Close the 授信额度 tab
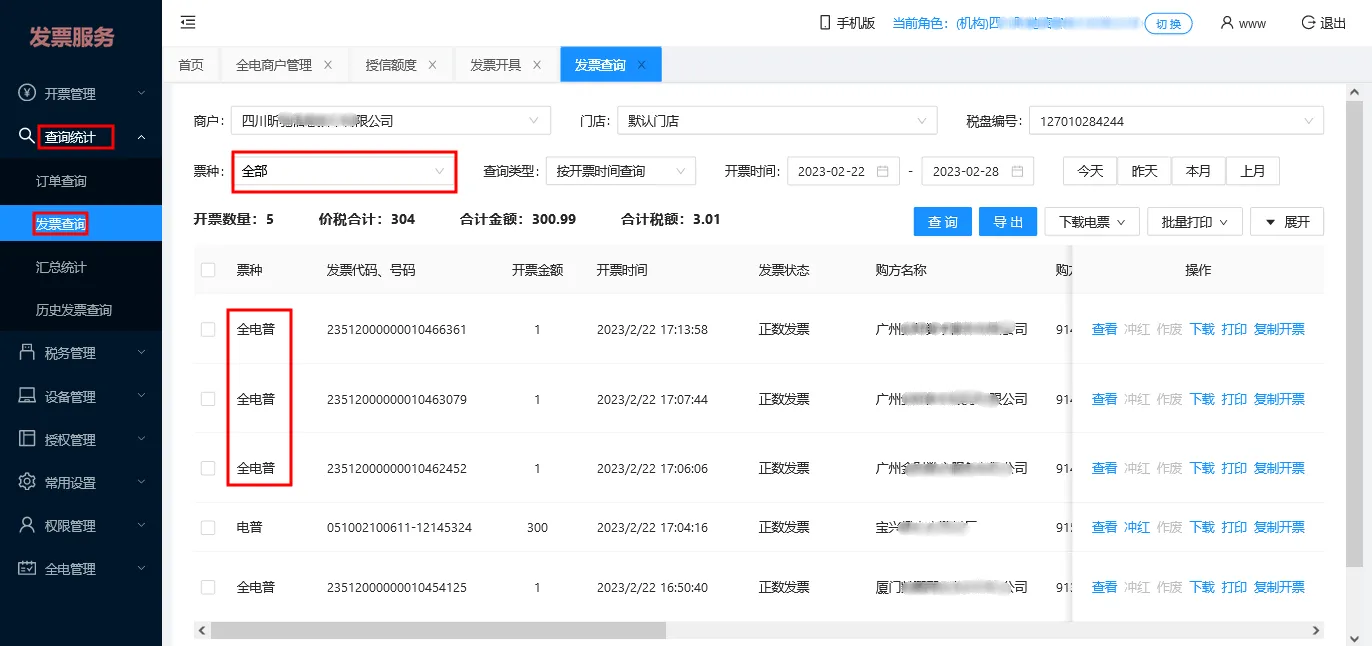1372x646 pixels. pos(432,65)
